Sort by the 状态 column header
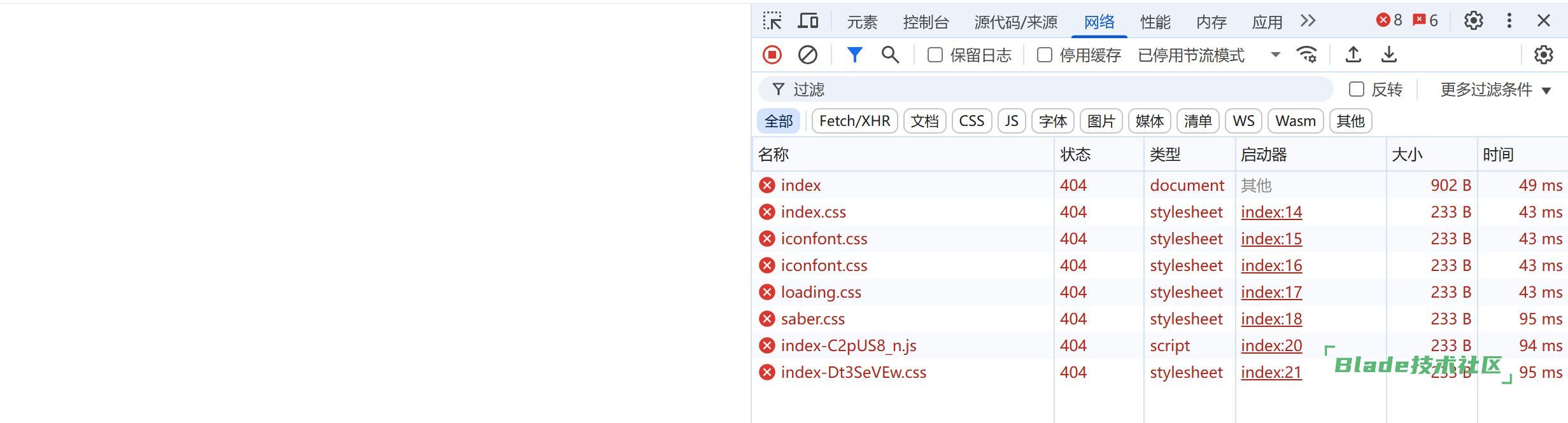1568x423 pixels. (x=1099, y=155)
